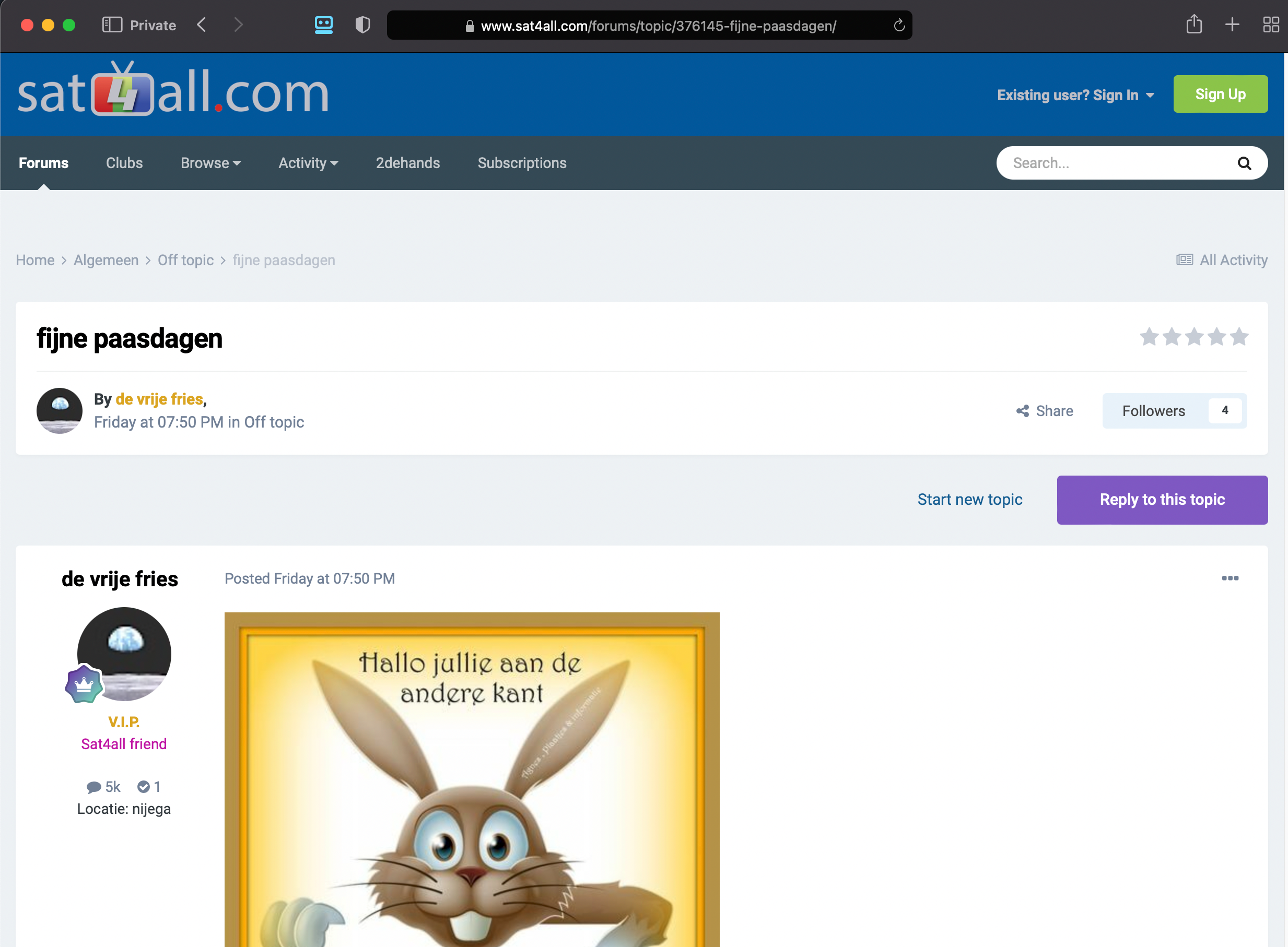
Task: Open the privacy shield report icon
Action: pyautogui.click(x=362, y=25)
